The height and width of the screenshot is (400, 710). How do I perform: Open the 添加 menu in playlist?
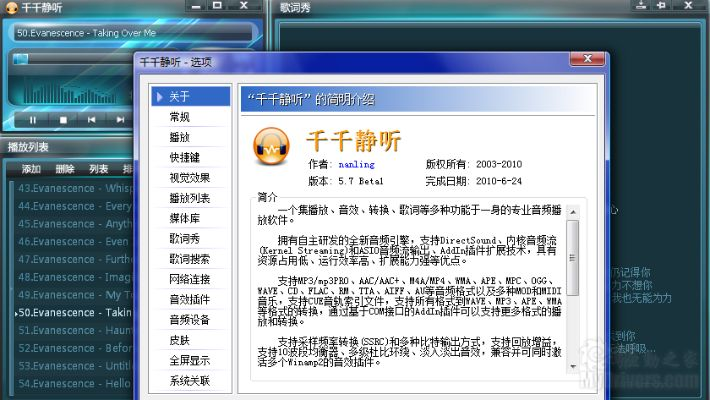tap(31, 168)
